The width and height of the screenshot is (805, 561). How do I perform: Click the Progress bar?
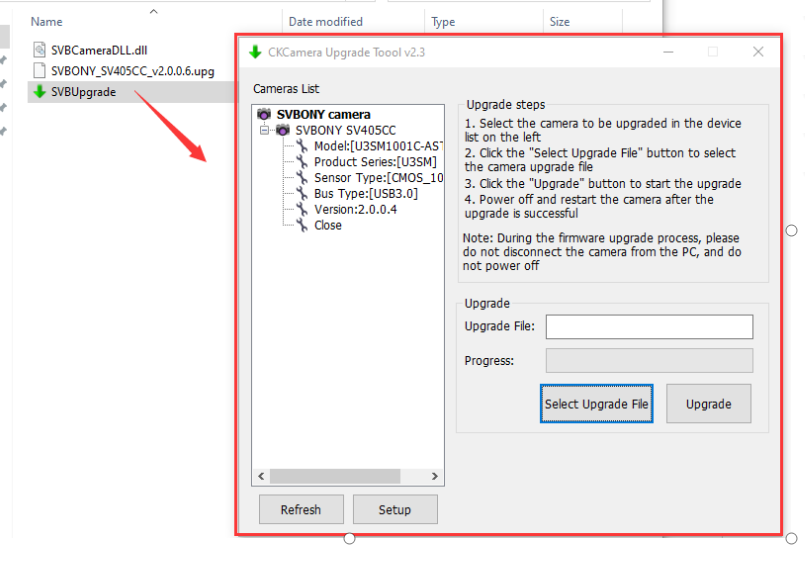click(x=649, y=361)
